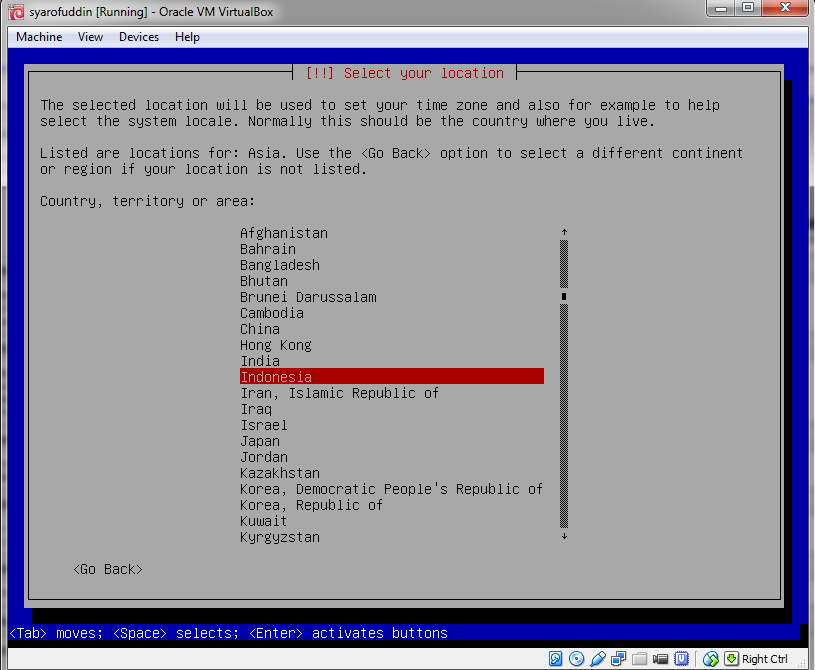The image size is (815, 670).
Task: Click the mouse integration status icon
Action: [x=711, y=659]
